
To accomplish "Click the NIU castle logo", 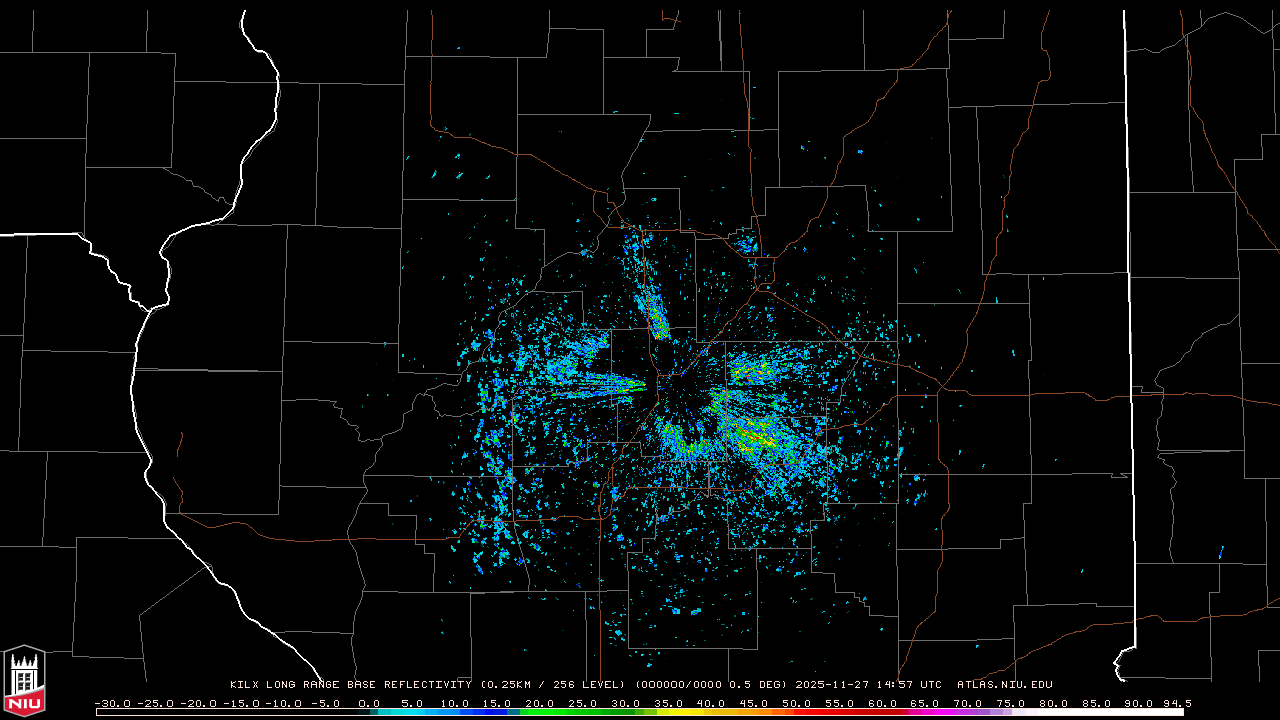I will click(24, 680).
